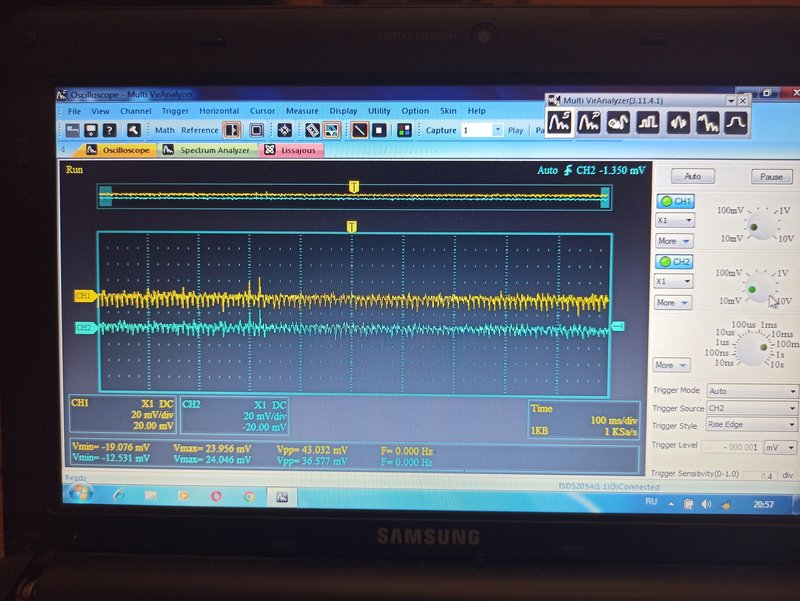Expand the timebase More options dropdown
800x601 pixels.
[671, 365]
